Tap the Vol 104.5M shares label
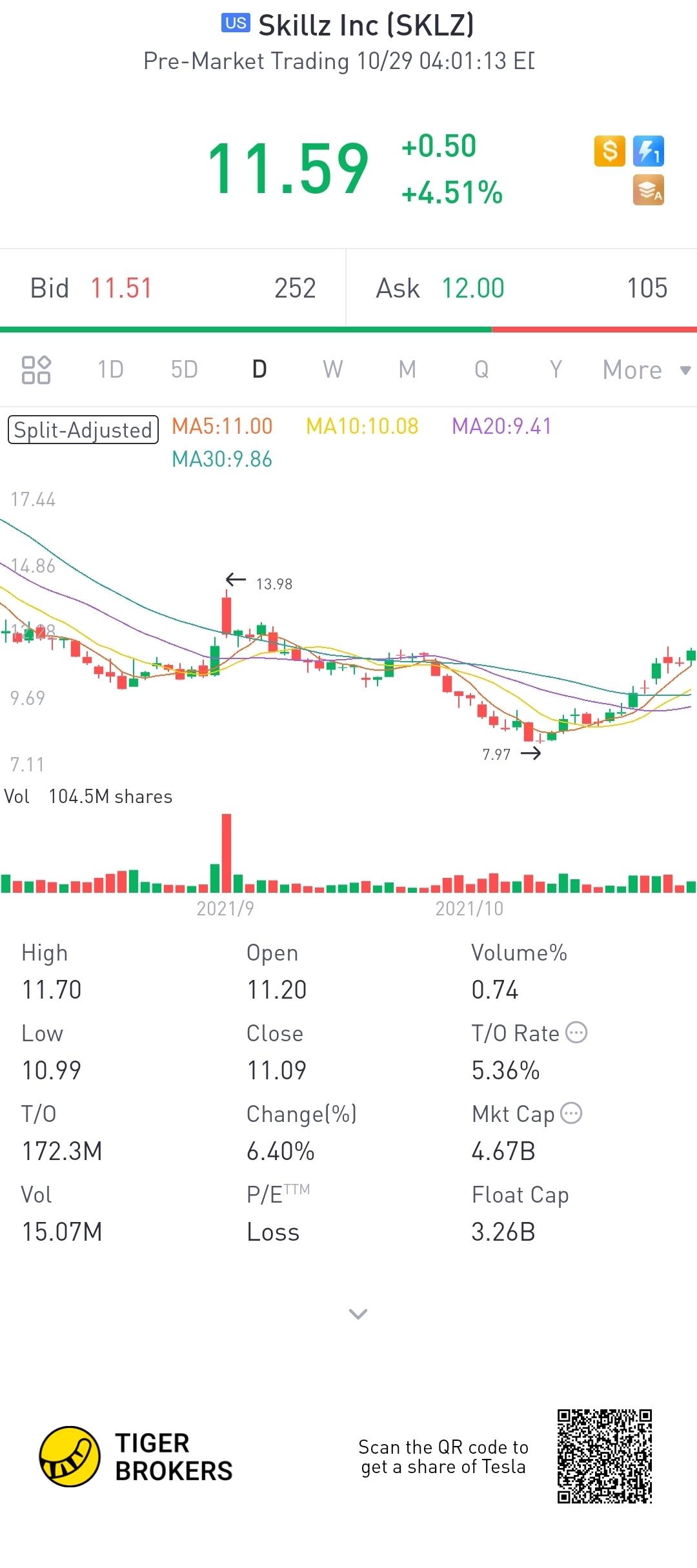The height and width of the screenshot is (1568, 697). (x=88, y=797)
